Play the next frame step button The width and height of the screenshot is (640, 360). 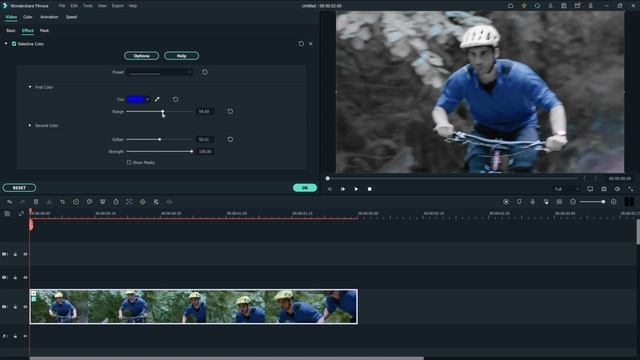click(343, 189)
